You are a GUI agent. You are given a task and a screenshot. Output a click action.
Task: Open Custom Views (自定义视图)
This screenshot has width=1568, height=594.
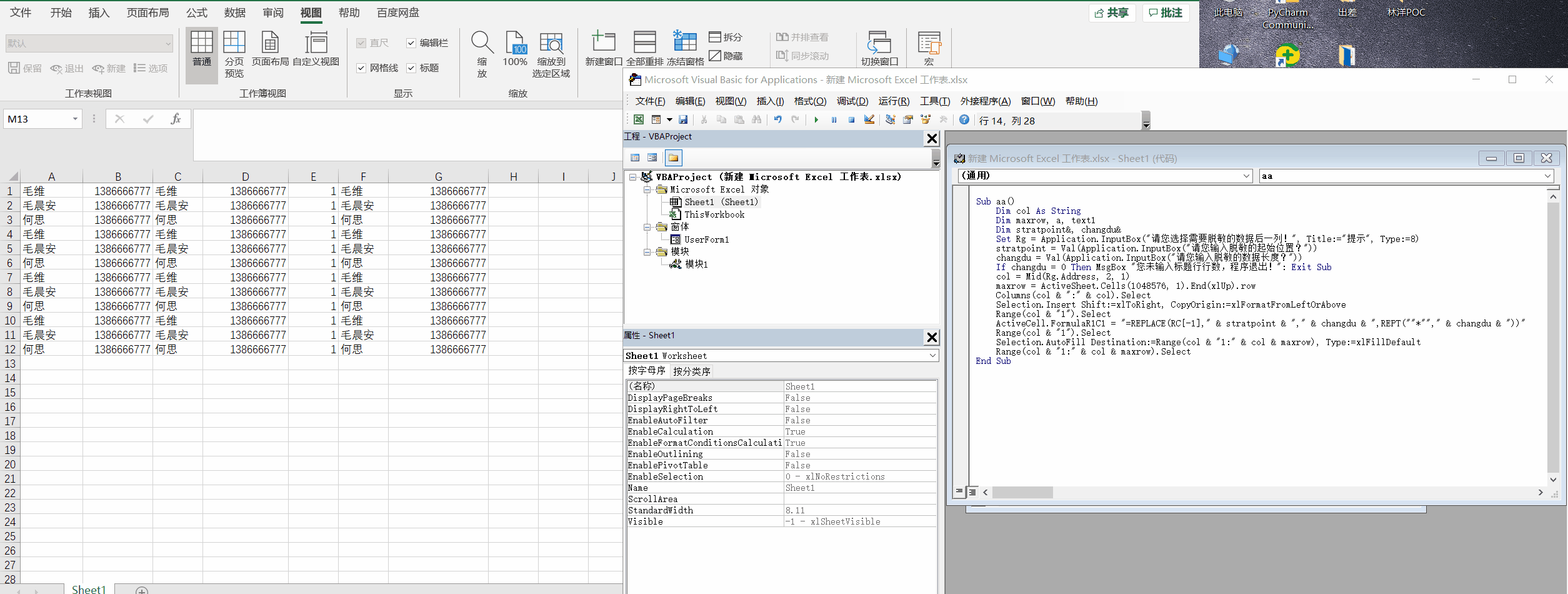pyautogui.click(x=316, y=49)
